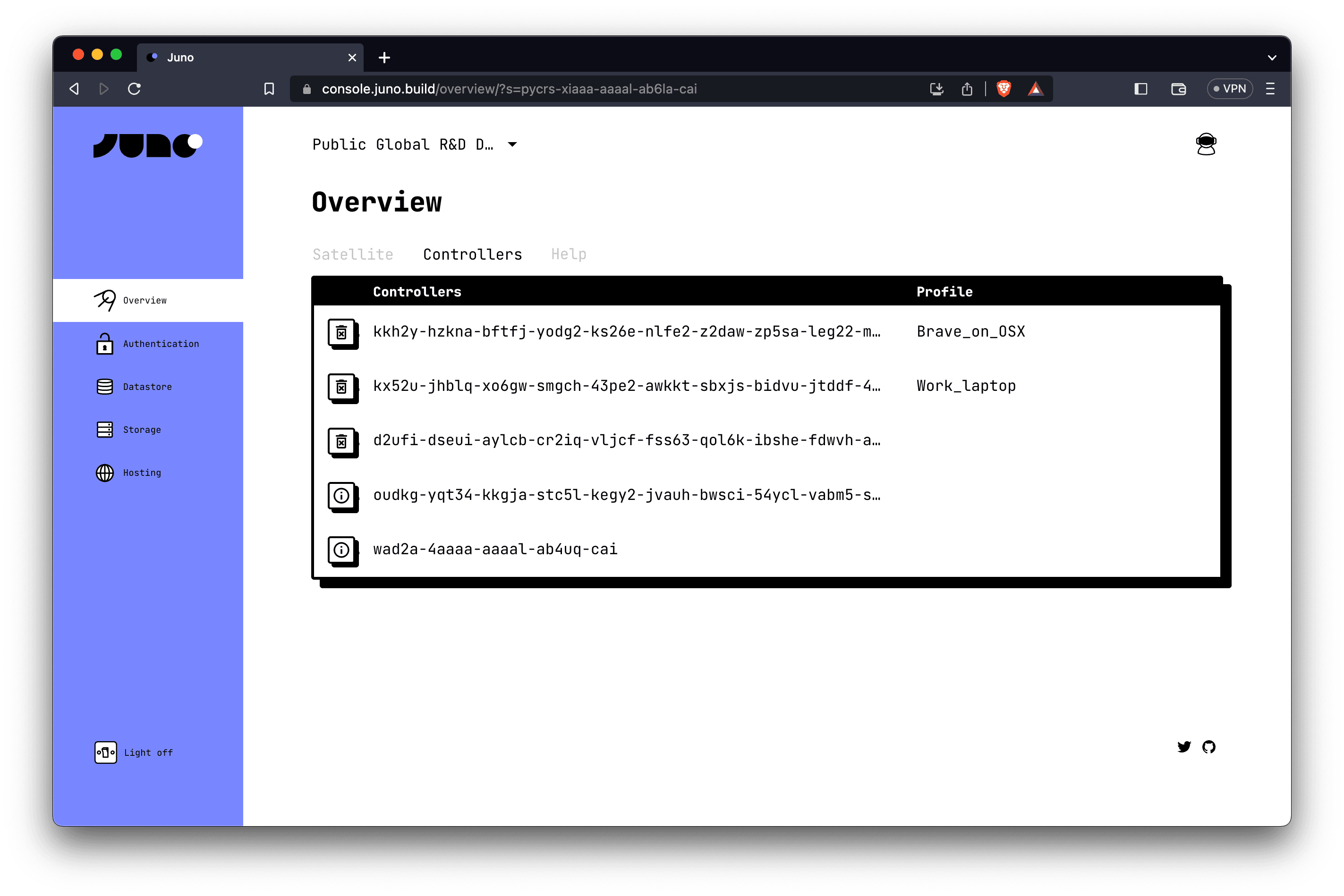Open Juno's Twitter page icon
The height and width of the screenshot is (896, 1344).
pyautogui.click(x=1184, y=747)
